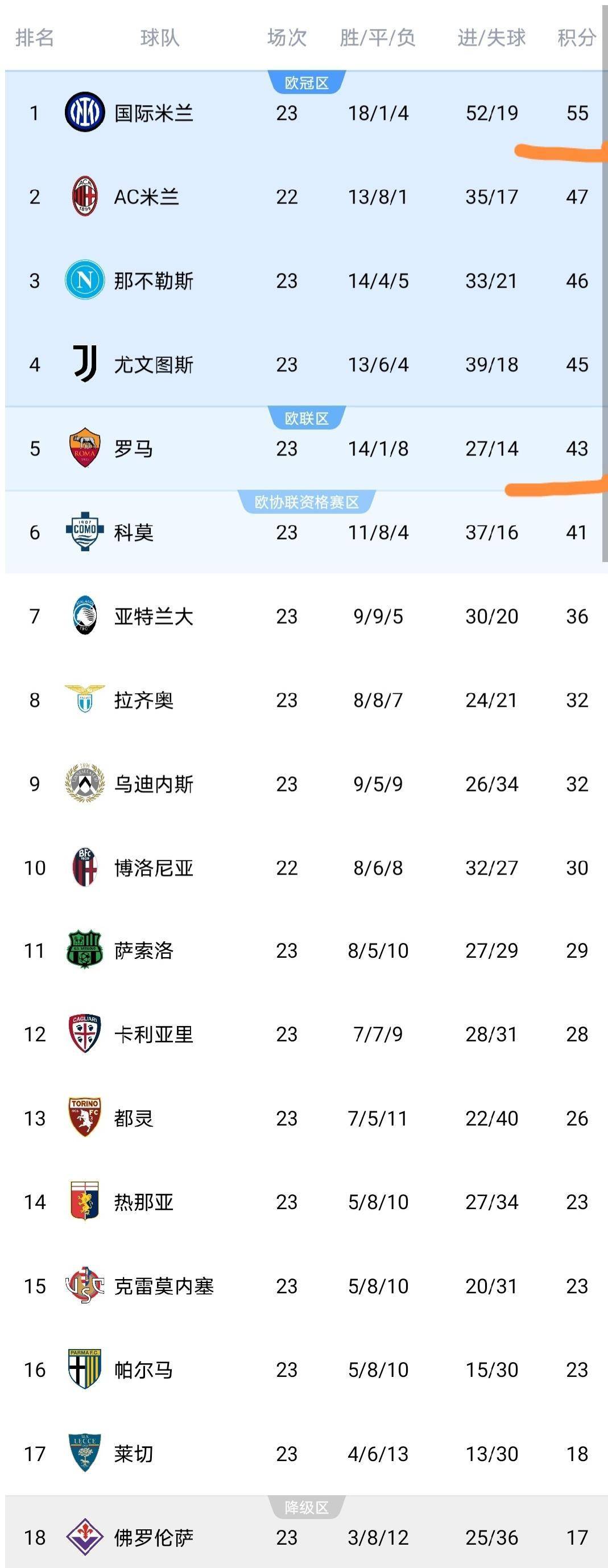Image resolution: width=608 pixels, height=1568 pixels.
Task: Click the 胜/平/负 column header
Action: (377, 38)
